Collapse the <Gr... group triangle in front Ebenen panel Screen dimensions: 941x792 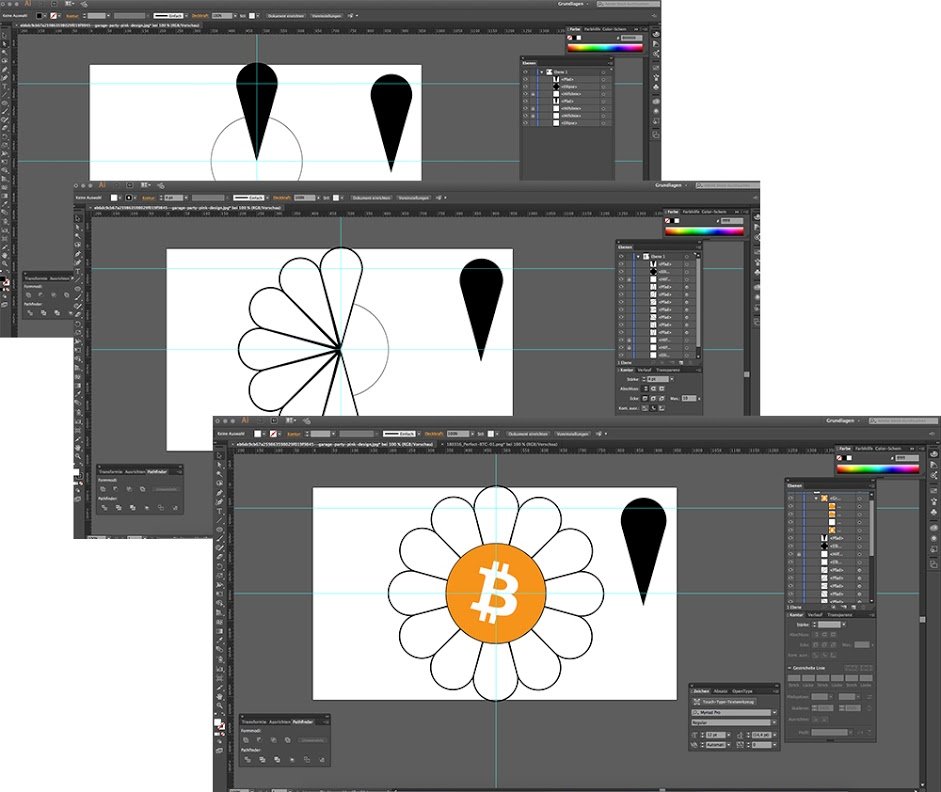pyautogui.click(x=816, y=498)
